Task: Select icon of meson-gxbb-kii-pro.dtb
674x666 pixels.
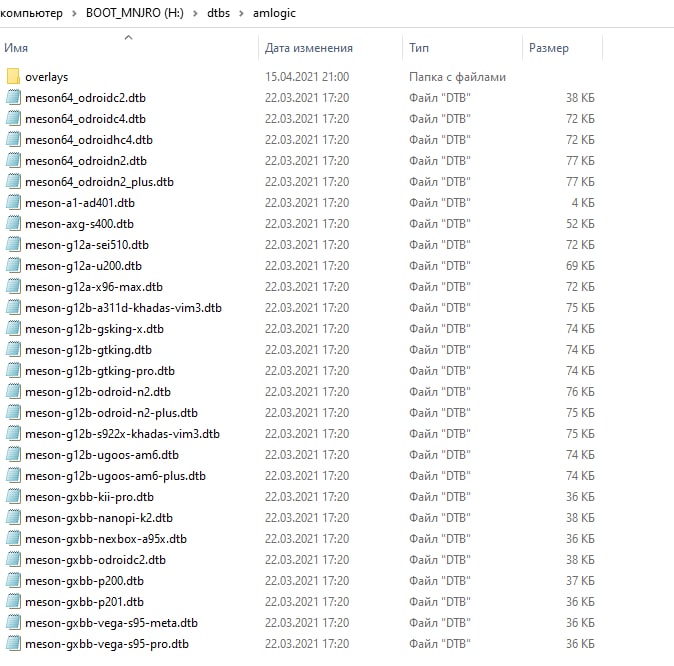Action: pos(13,497)
